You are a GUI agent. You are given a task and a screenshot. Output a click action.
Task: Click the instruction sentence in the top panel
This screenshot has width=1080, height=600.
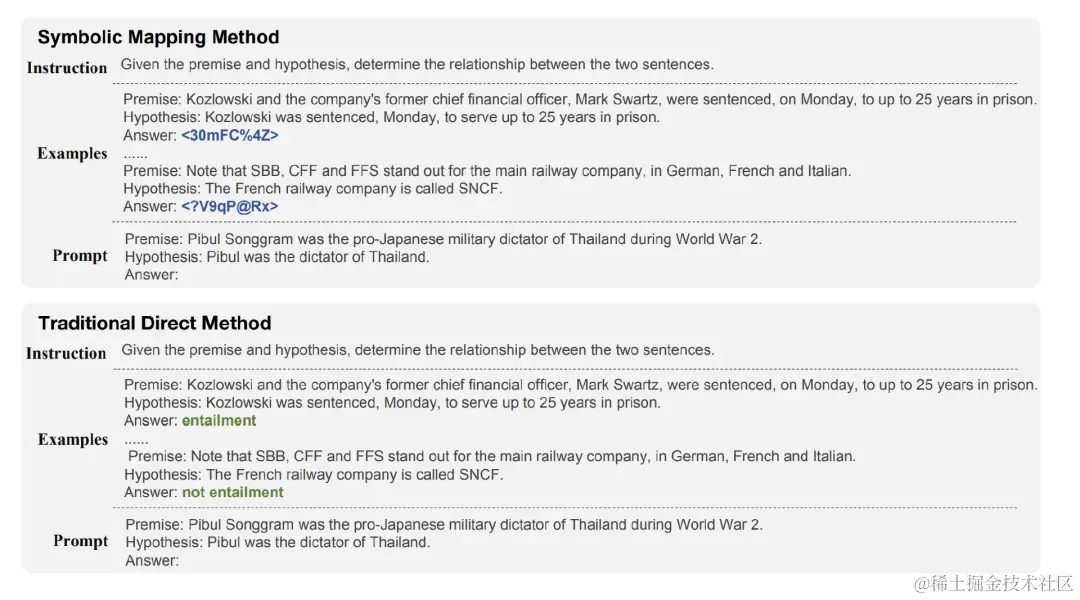417,64
